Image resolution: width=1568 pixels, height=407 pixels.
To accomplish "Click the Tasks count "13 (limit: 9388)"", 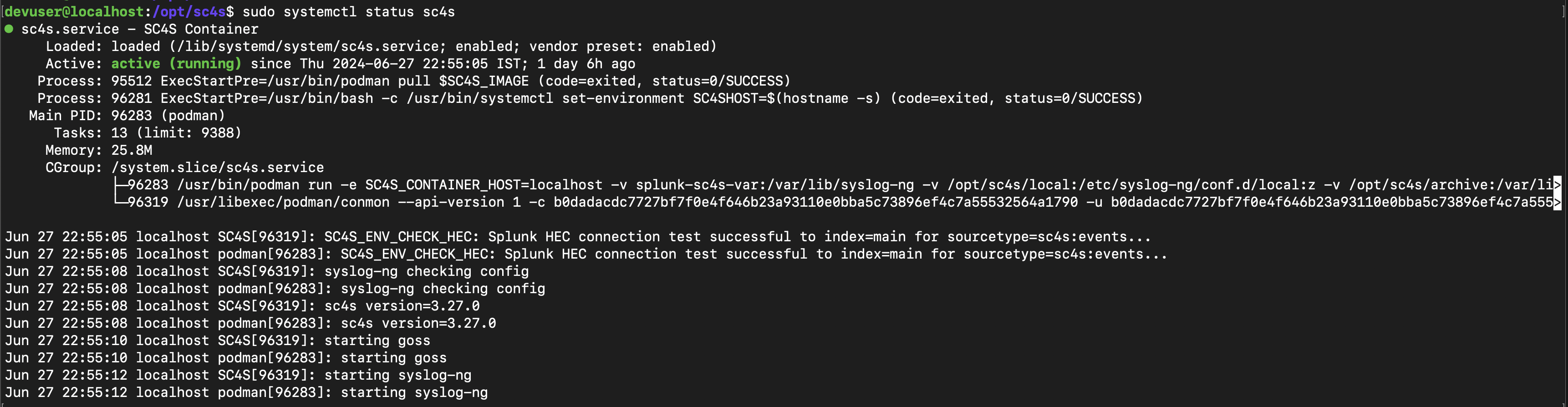I will point(176,132).
